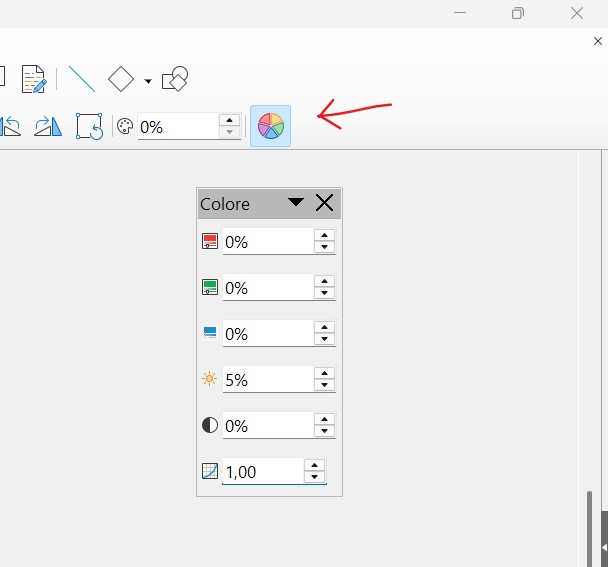Click the brightness 5% field
Image resolution: width=608 pixels, height=567 pixels.
coord(268,379)
